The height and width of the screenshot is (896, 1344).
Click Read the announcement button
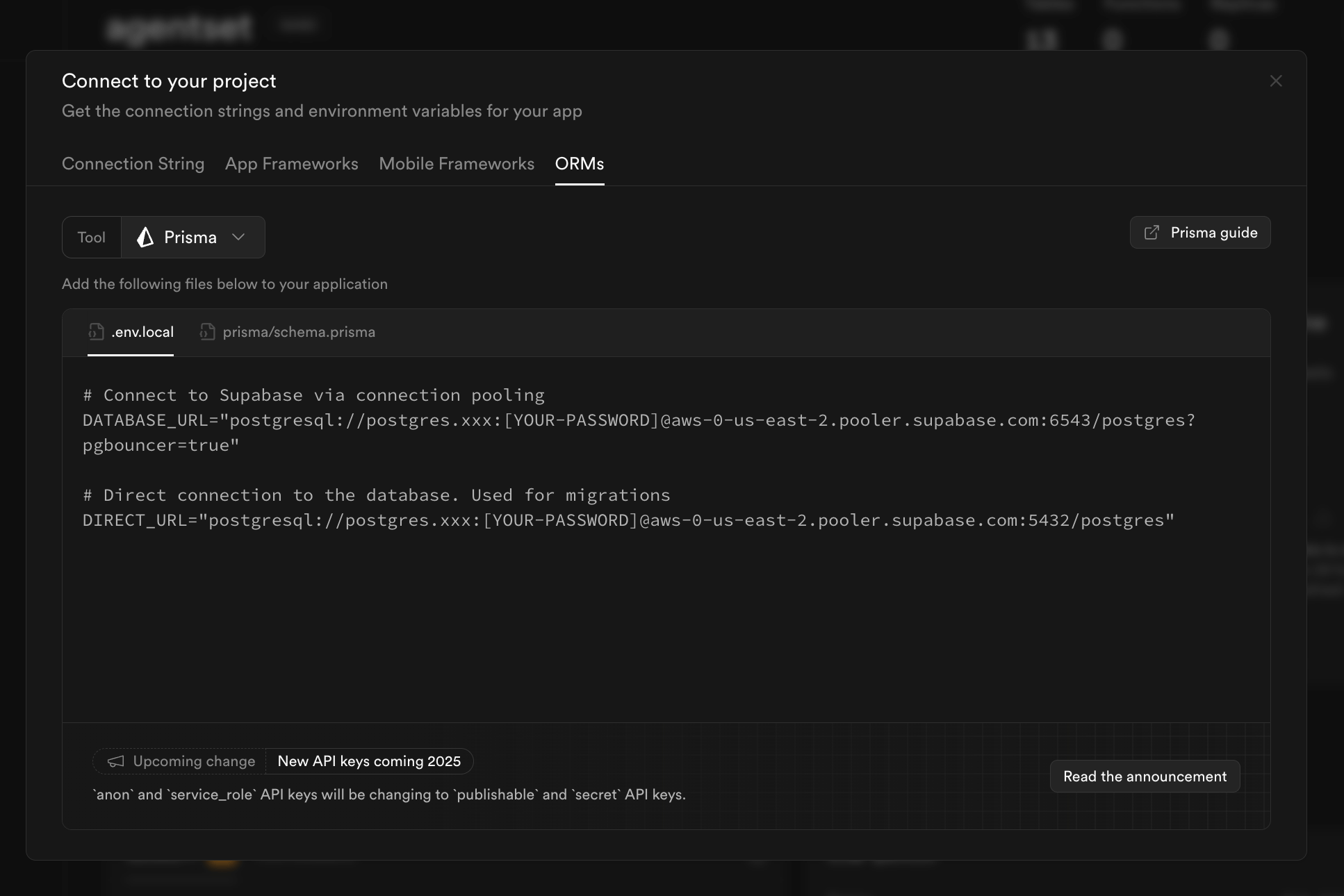coord(1145,777)
